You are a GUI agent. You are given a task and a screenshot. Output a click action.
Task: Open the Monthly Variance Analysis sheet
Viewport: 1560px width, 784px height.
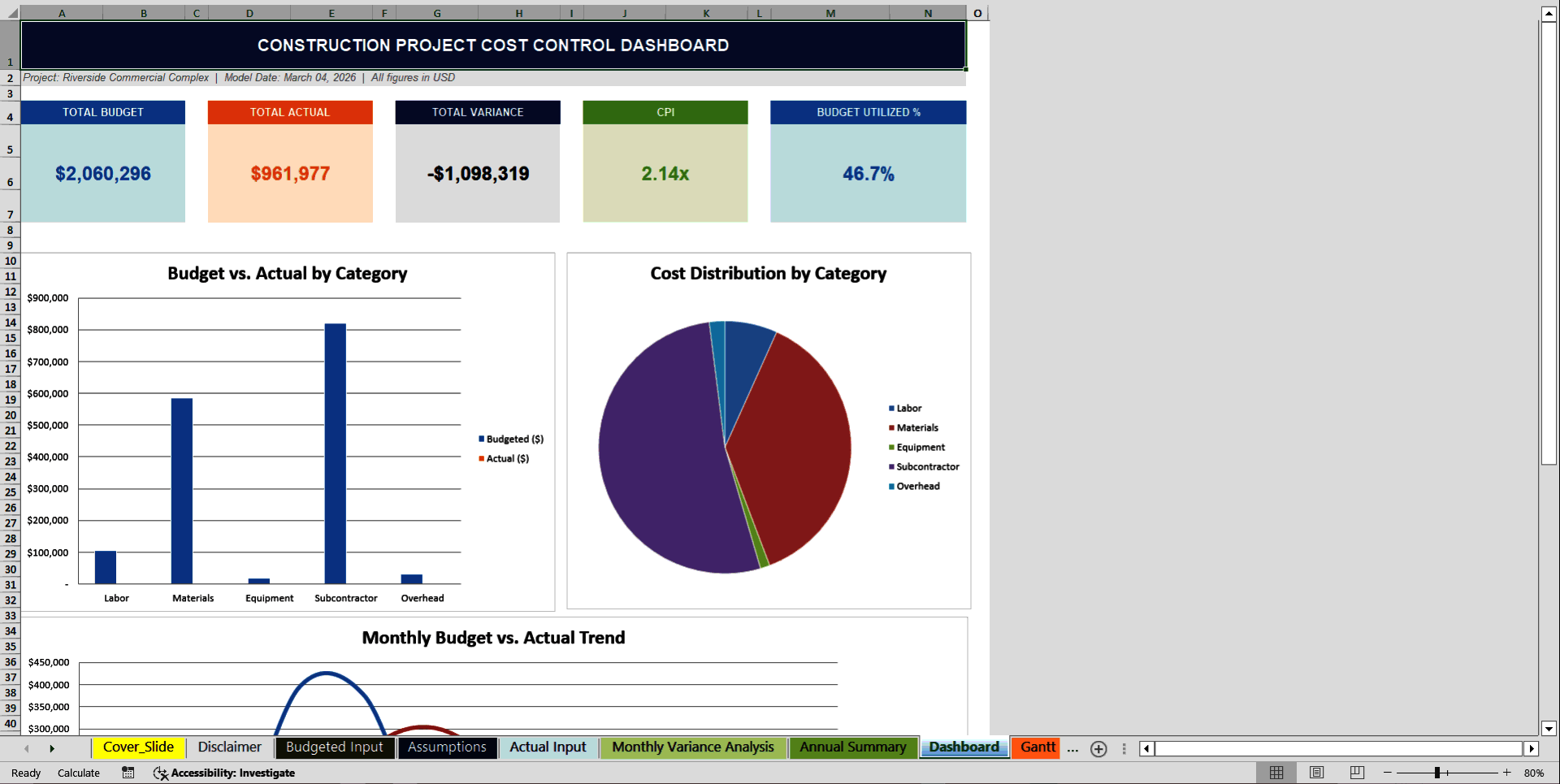(692, 747)
